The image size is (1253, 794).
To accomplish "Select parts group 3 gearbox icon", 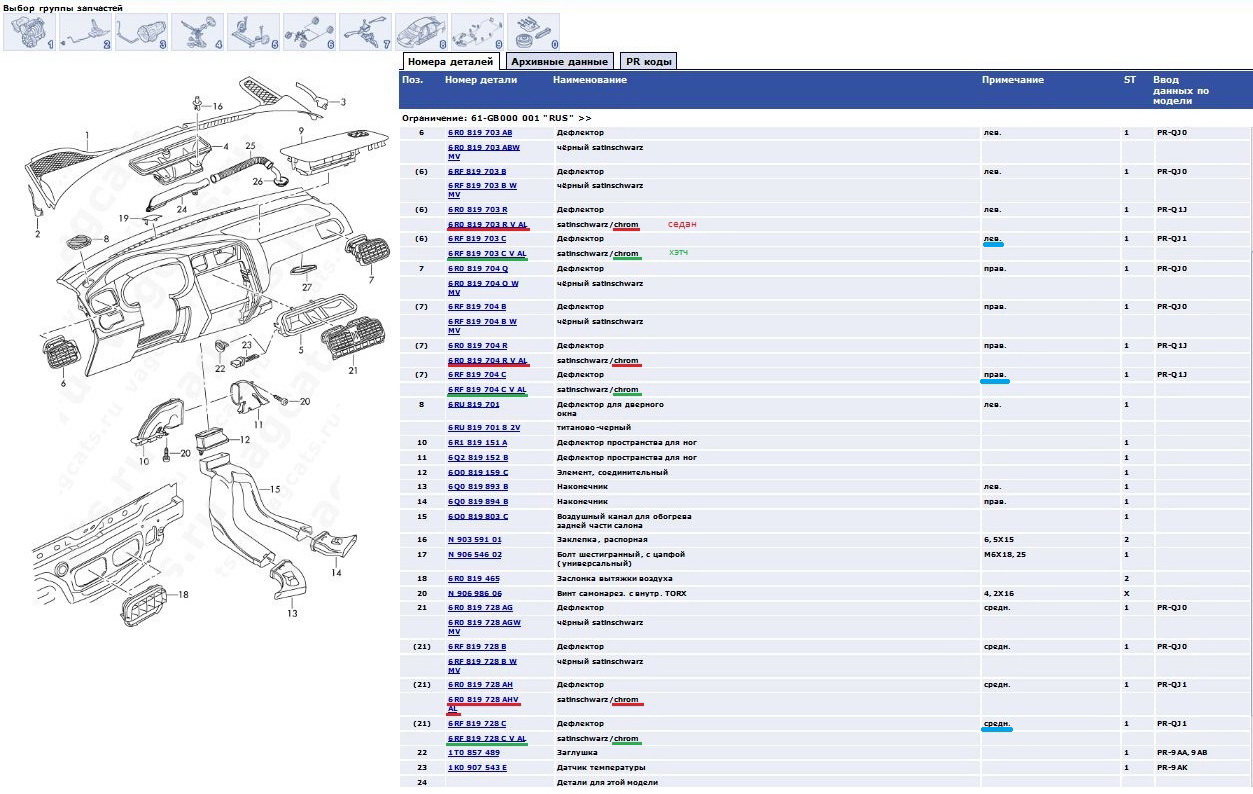I will pos(141,32).
